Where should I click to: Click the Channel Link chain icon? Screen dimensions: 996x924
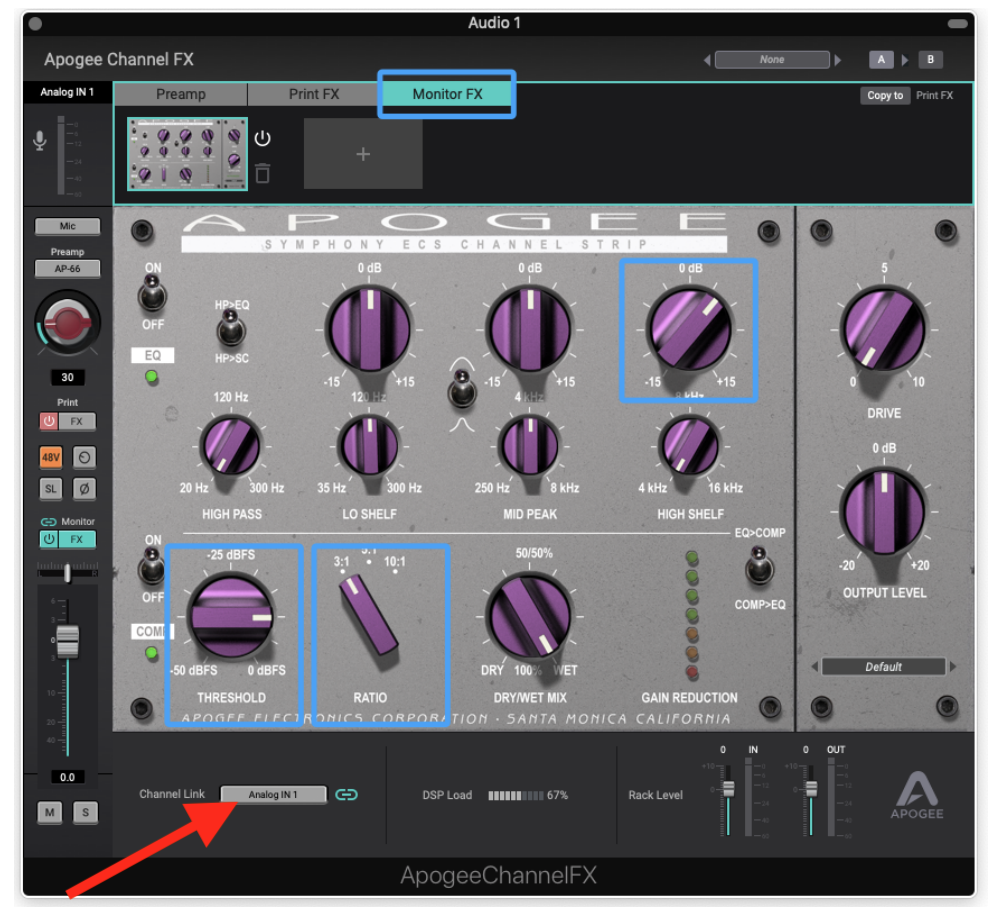pos(347,794)
